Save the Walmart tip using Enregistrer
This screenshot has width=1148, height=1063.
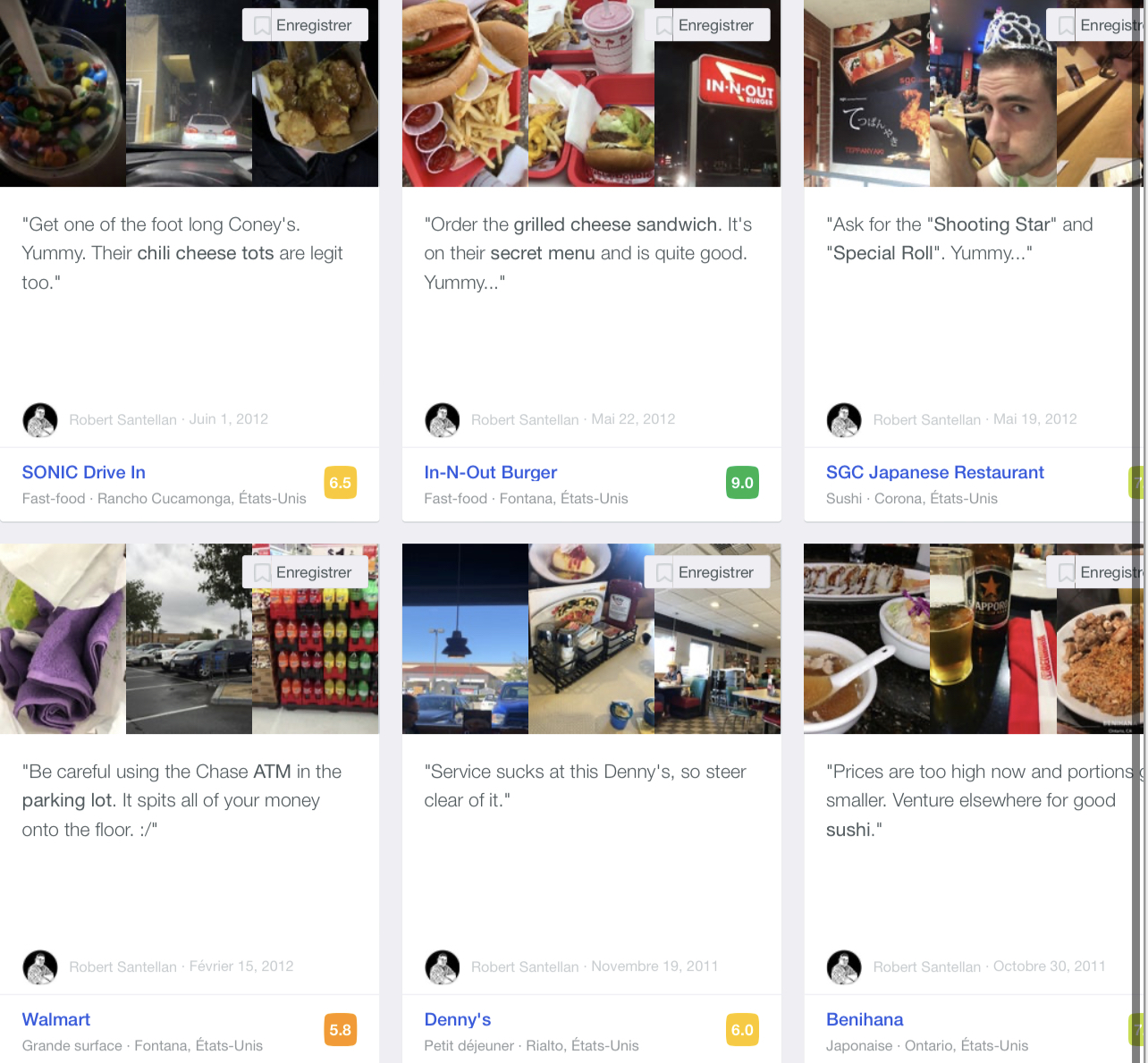(x=305, y=572)
